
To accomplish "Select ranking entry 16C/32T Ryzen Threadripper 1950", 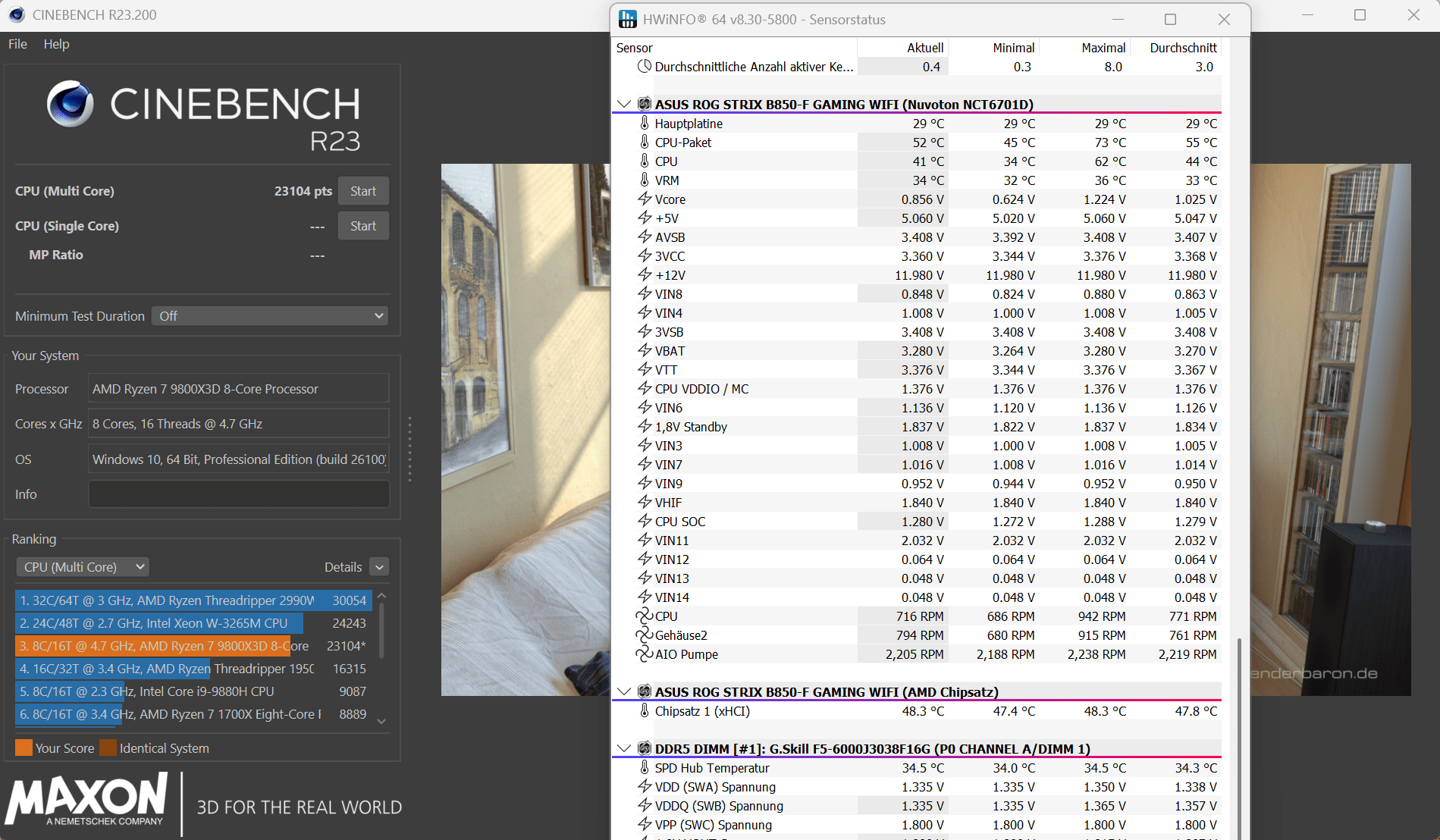I will coord(193,669).
